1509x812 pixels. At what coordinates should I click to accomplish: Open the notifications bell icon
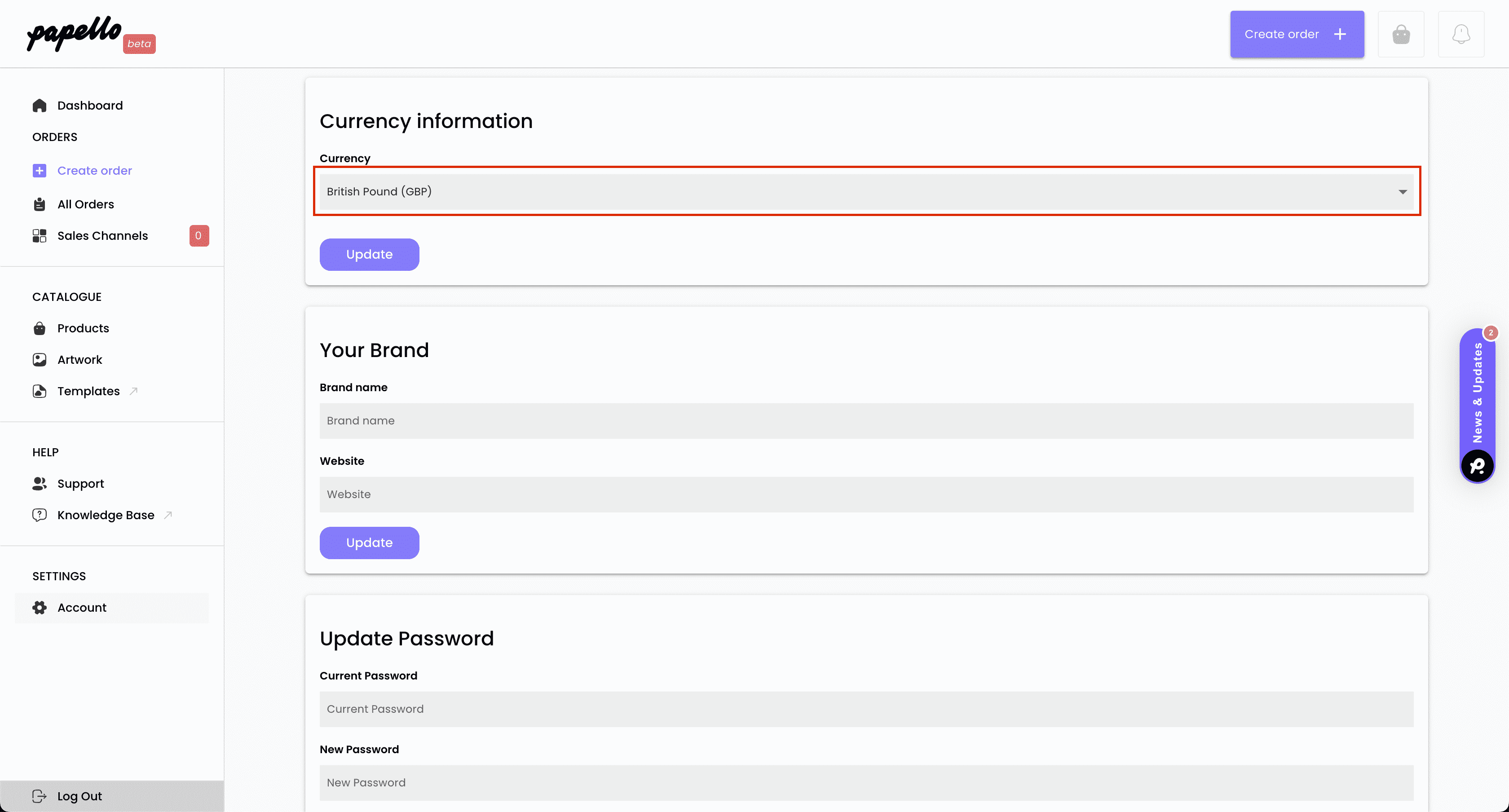(x=1461, y=34)
